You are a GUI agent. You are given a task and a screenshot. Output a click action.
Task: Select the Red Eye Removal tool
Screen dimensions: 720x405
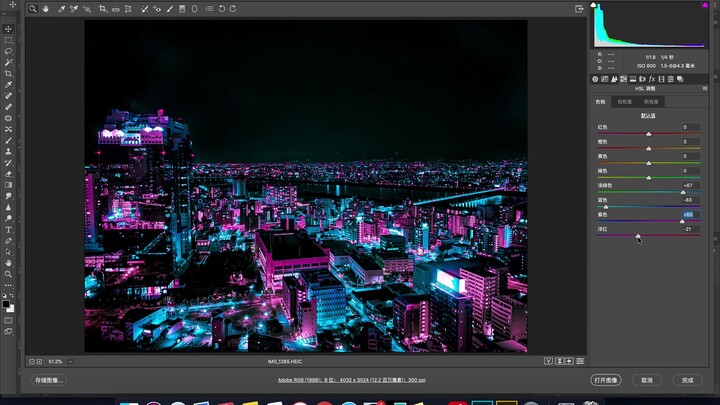pyautogui.click(x=157, y=9)
